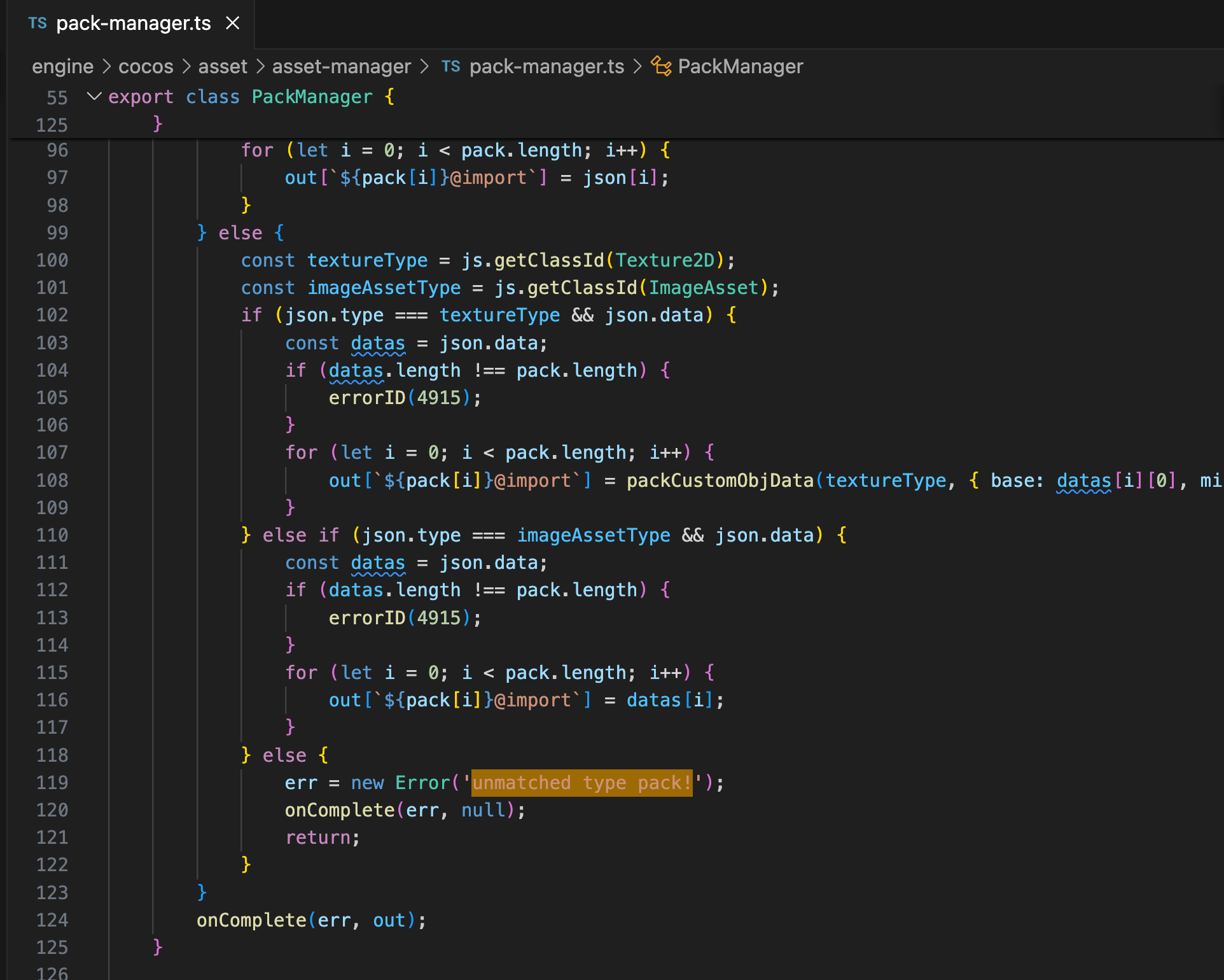Click the sticky export class PackManager line
Screen dimensions: 1224x980
[312, 97]
